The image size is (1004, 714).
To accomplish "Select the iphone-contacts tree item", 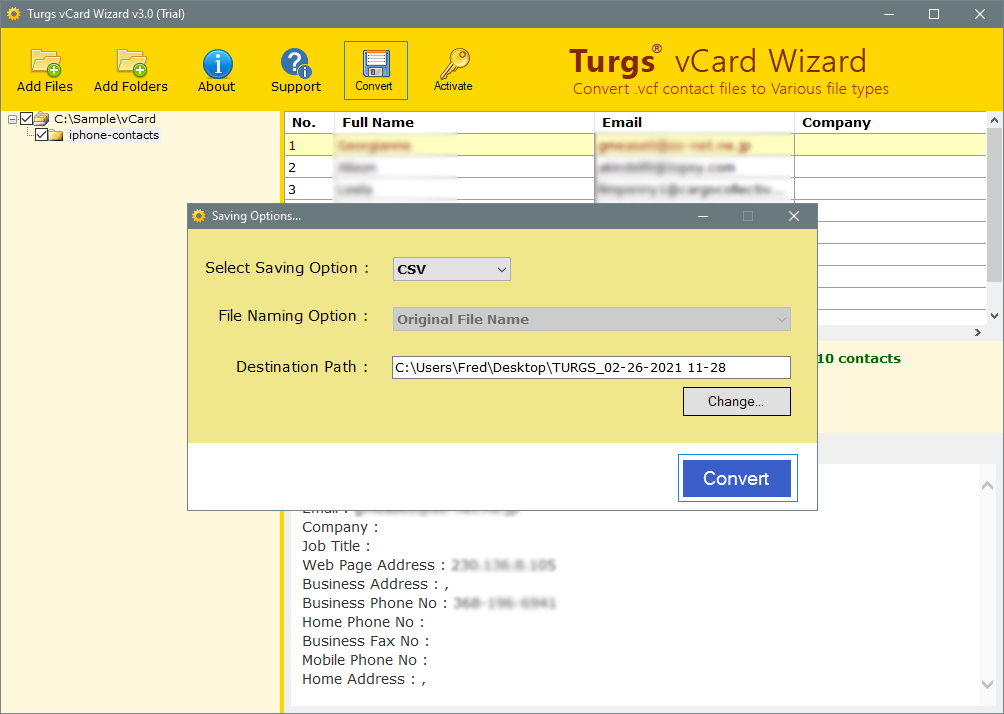I will tap(114, 135).
